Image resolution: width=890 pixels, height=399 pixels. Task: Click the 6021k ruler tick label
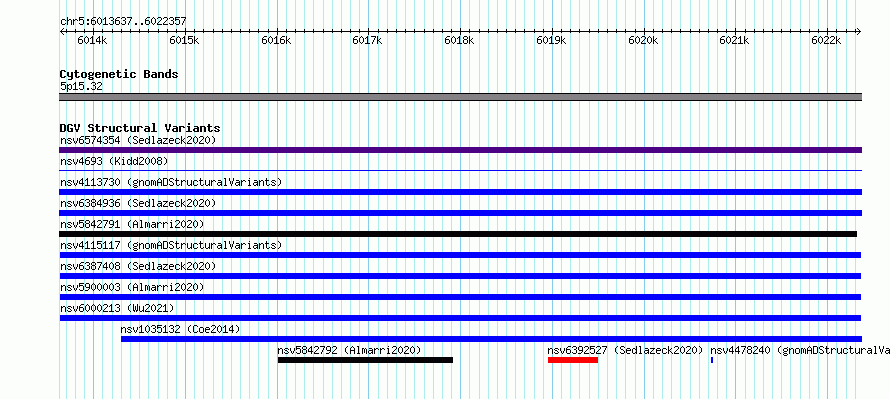point(735,41)
